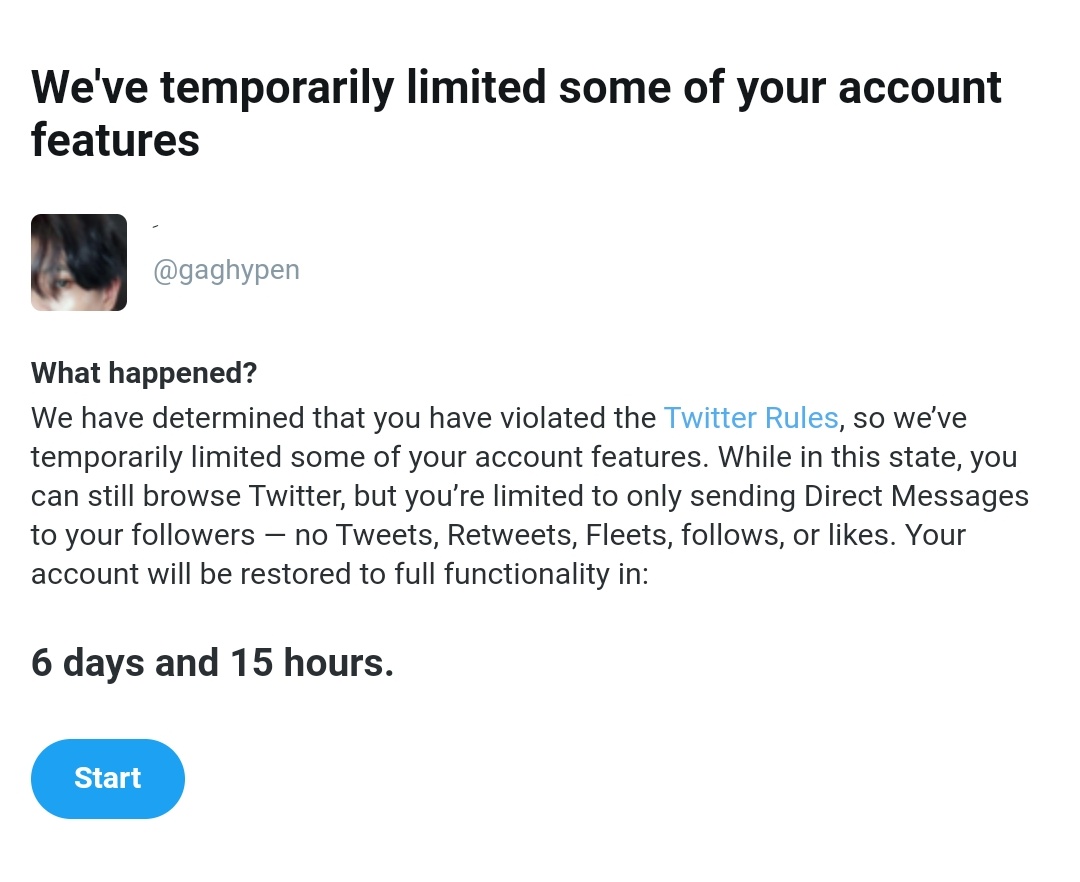The width and height of the screenshot is (1080, 882).
Task: Open the Twitter Rules link
Action: pos(751,418)
